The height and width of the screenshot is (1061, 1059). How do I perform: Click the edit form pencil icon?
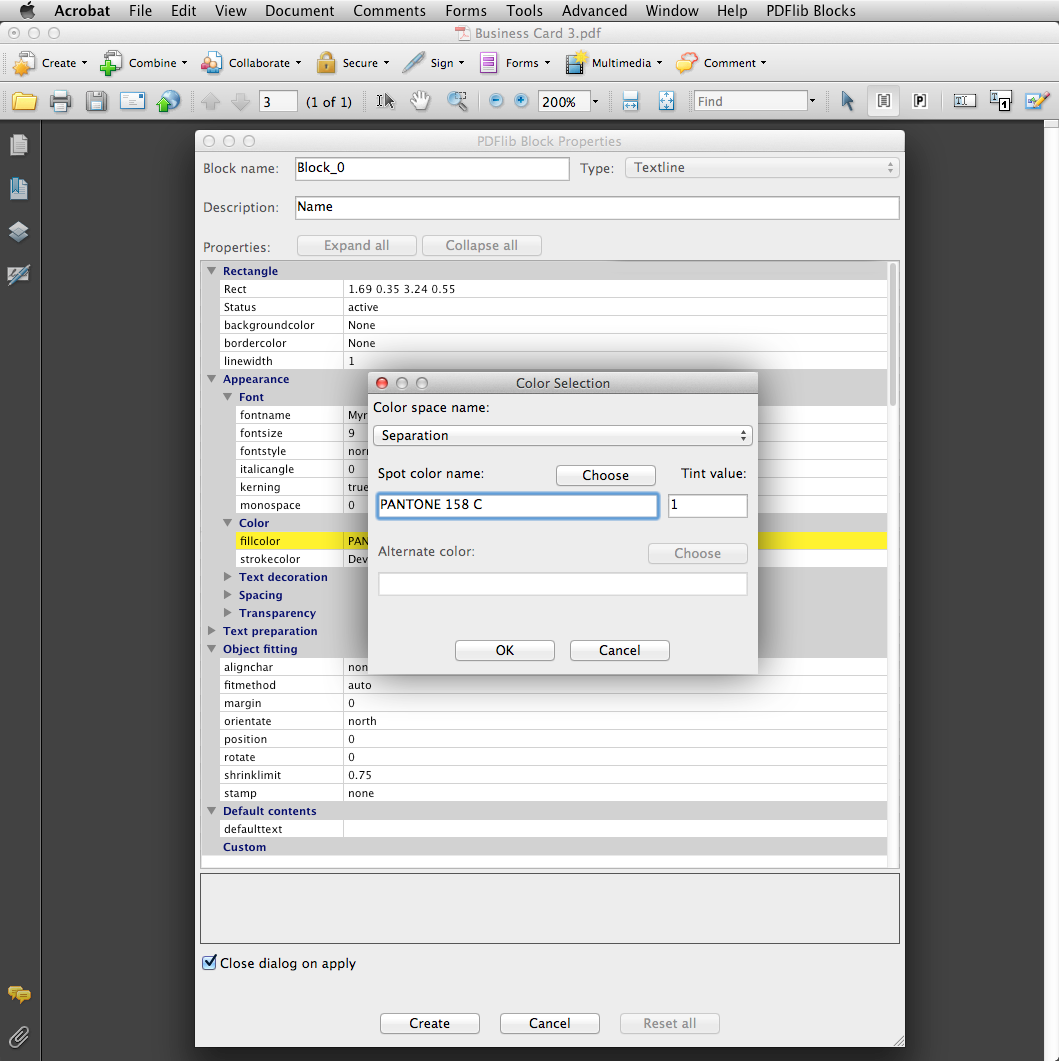pyautogui.click(x=1037, y=101)
